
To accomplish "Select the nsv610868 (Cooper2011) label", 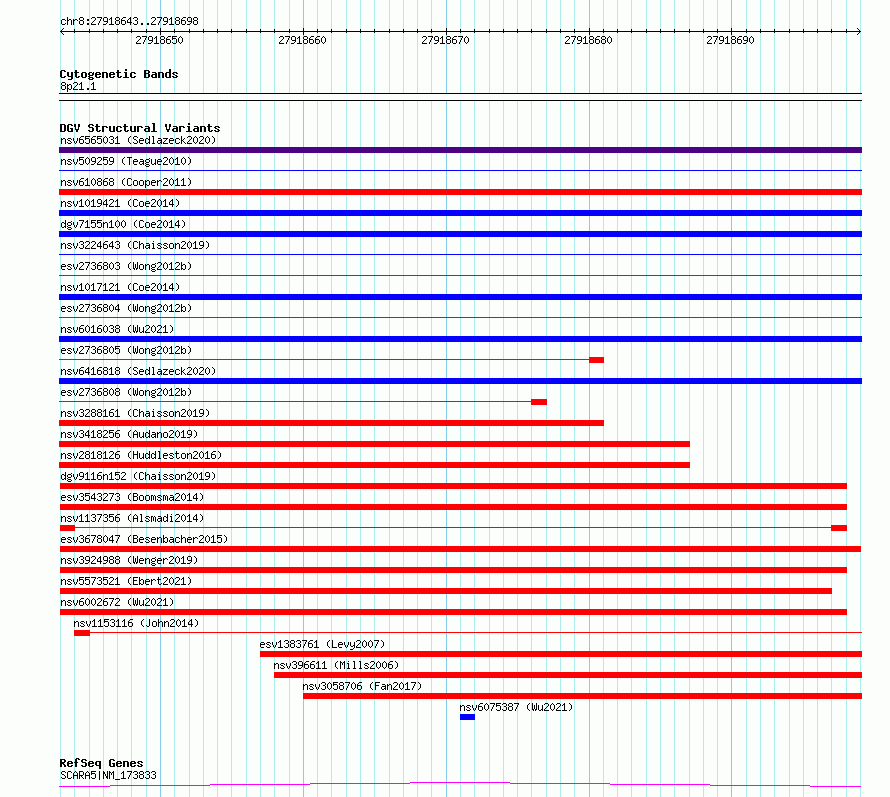I will pos(126,182).
